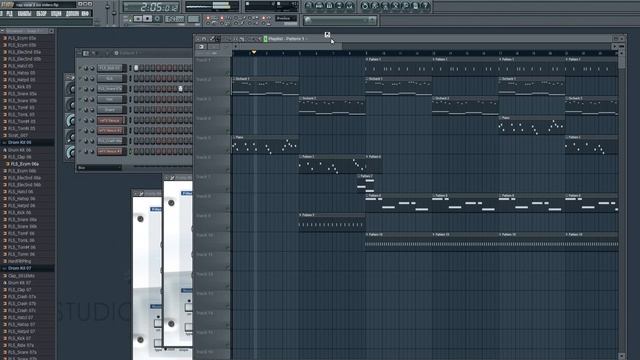Mute third channel in step sequencer
Screen dimensions: 640x360
coord(80,89)
